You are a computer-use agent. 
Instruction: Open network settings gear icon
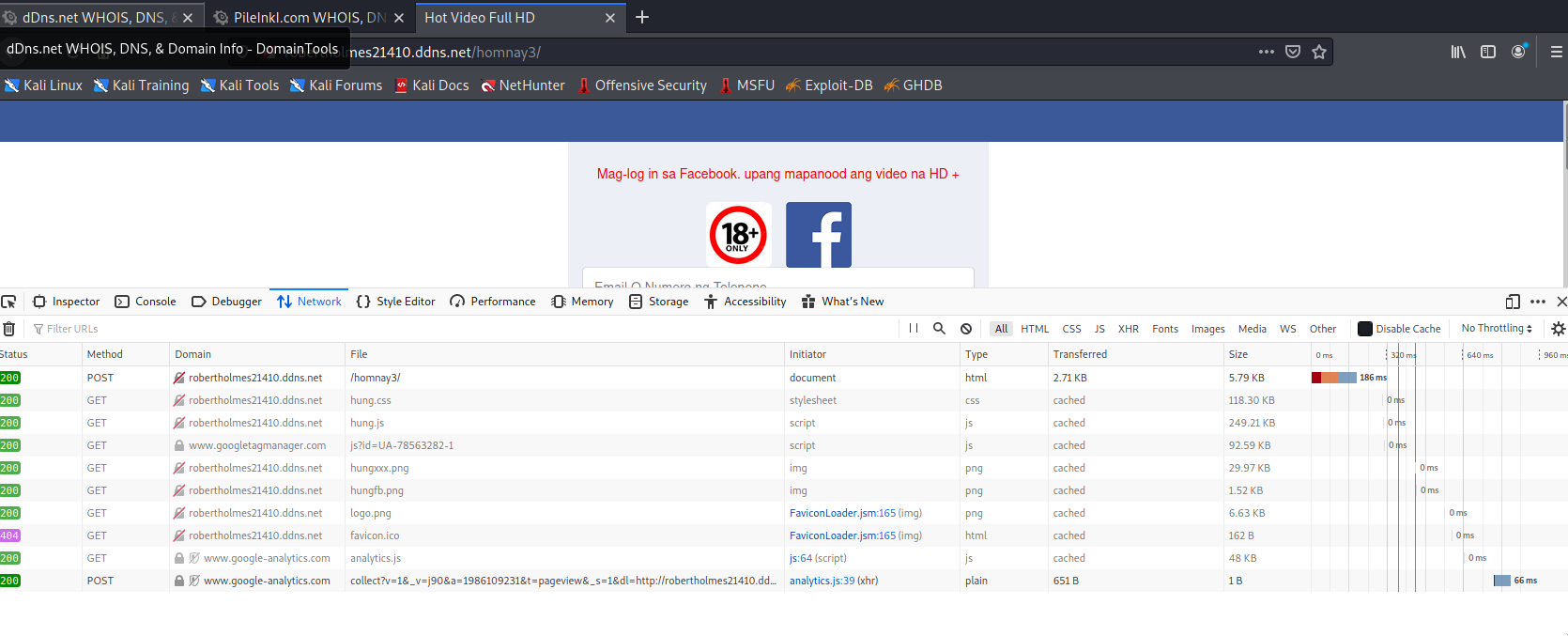pos(1559,329)
